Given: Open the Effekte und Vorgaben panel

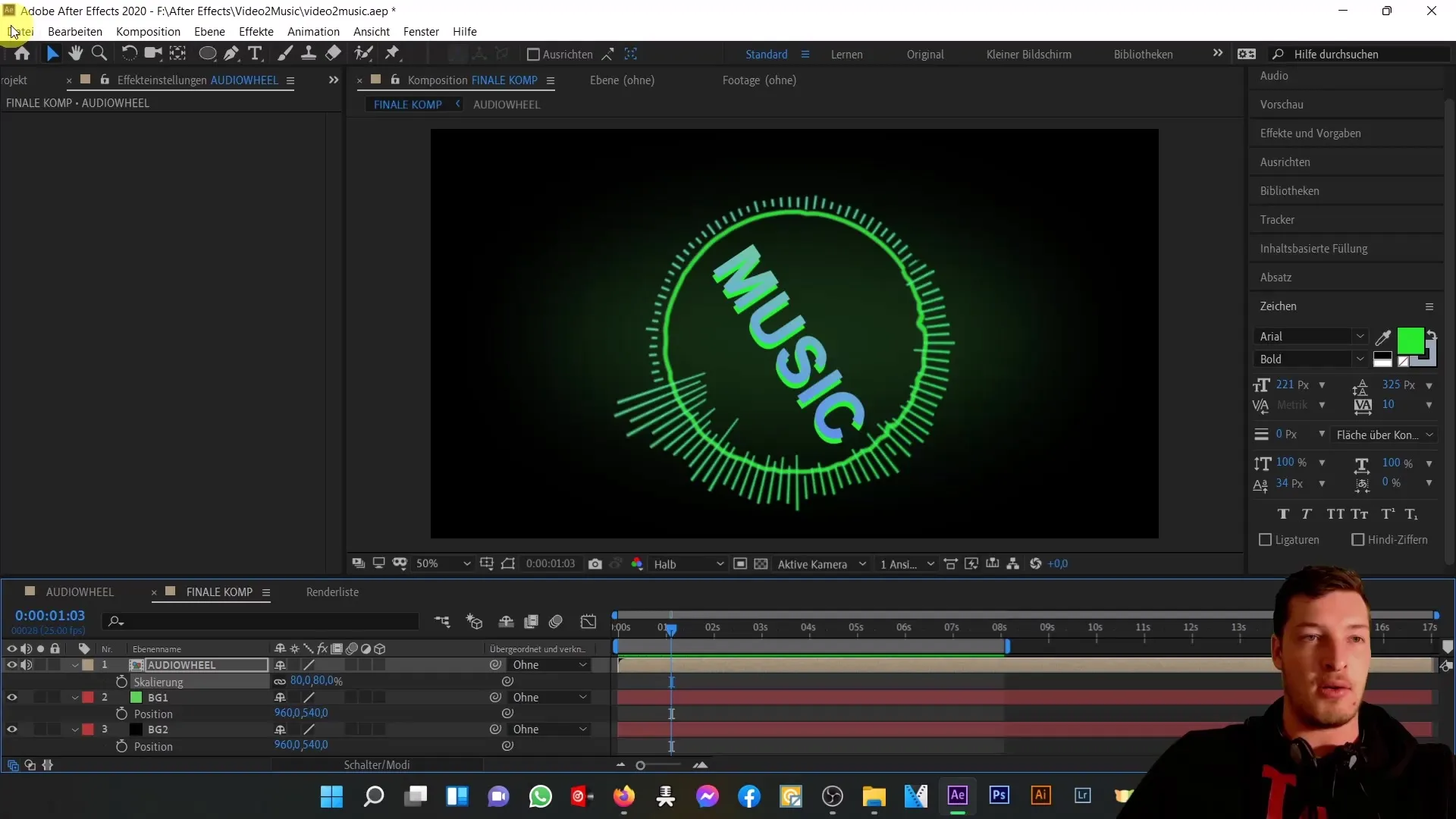Looking at the screenshot, I should pos(1310,133).
